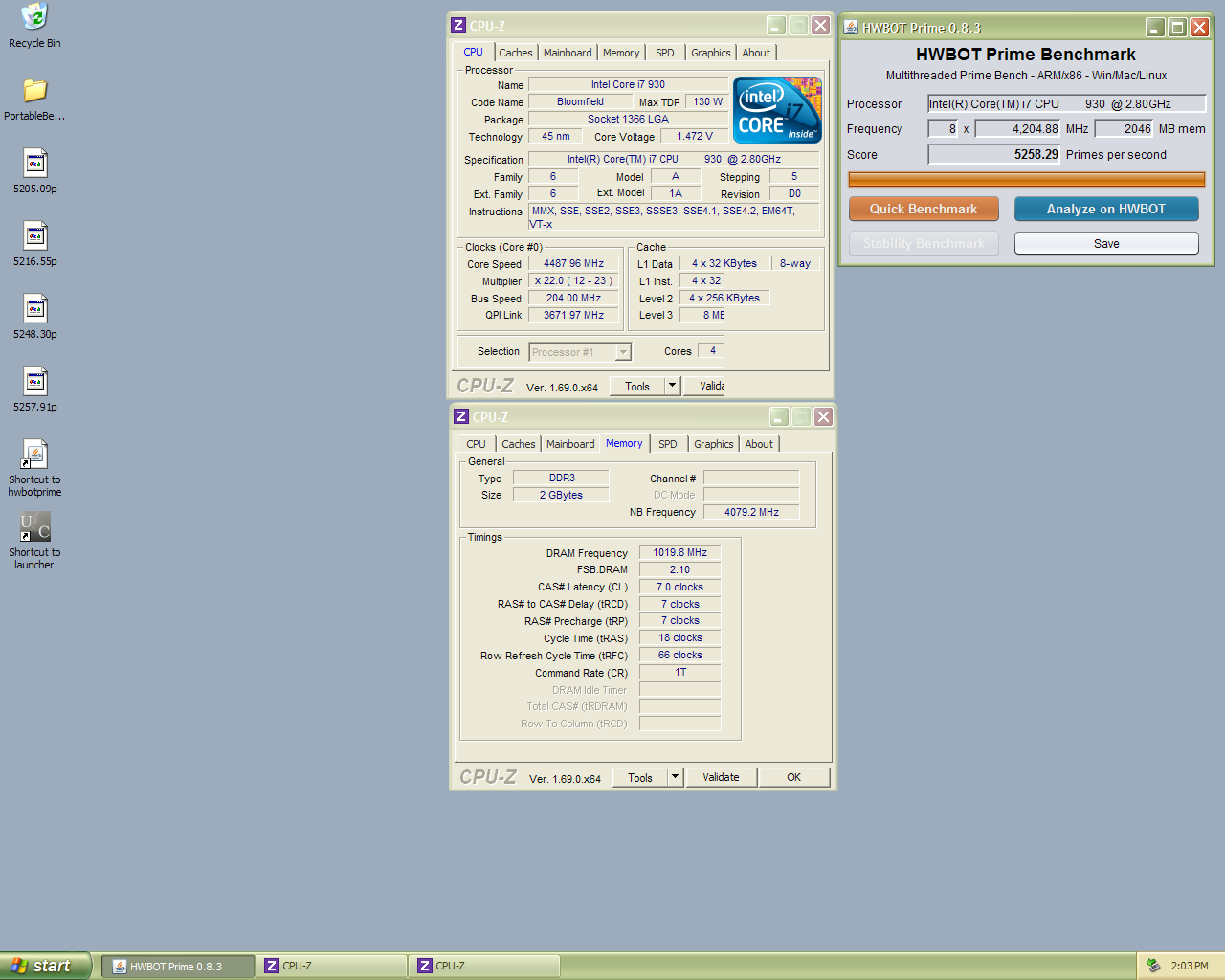Click Validate button in bottom CPU-Z window

pos(721,777)
